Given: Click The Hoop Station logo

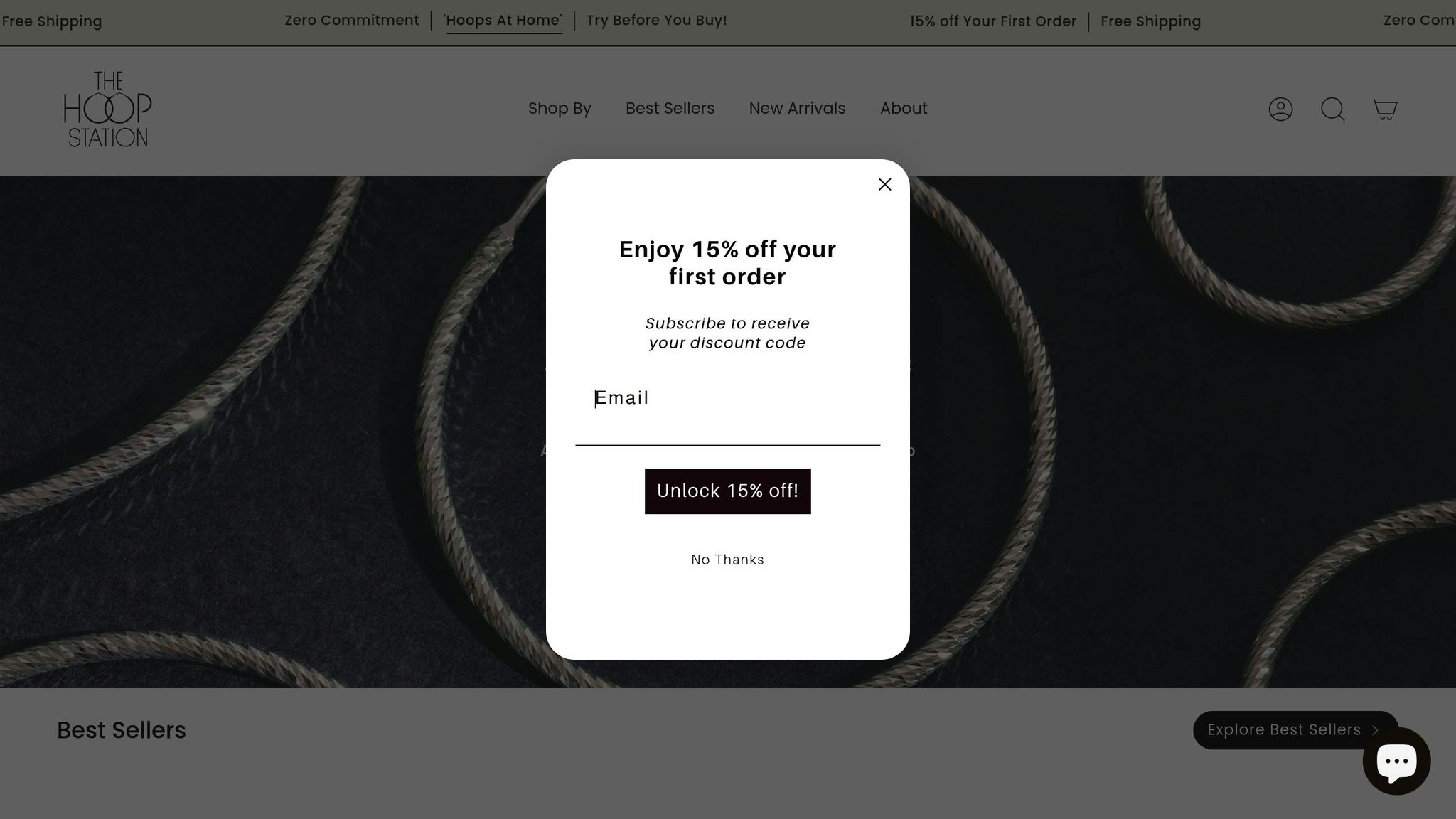Looking at the screenshot, I should click(x=107, y=109).
